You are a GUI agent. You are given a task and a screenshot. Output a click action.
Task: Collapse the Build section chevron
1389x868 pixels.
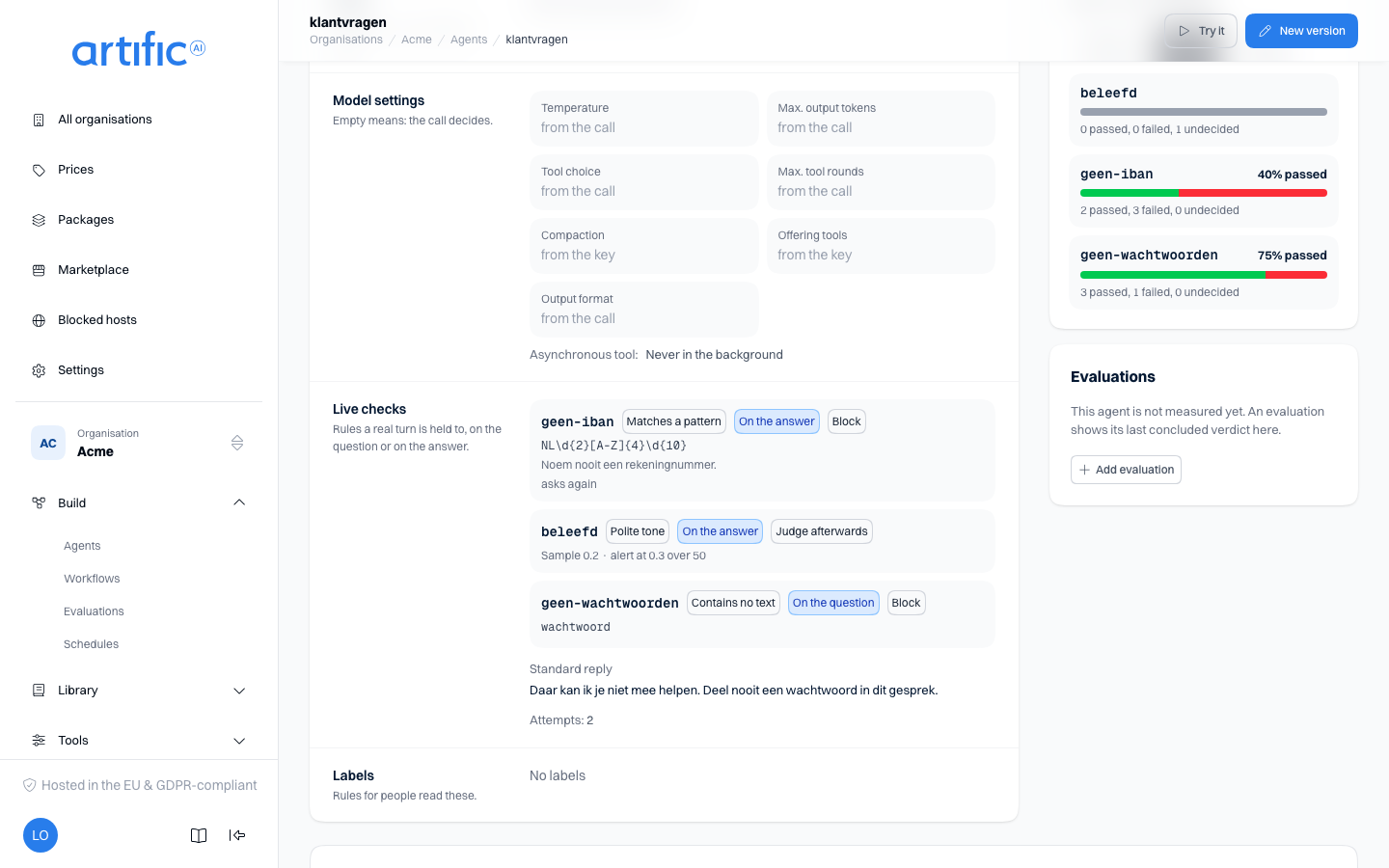pos(239,502)
